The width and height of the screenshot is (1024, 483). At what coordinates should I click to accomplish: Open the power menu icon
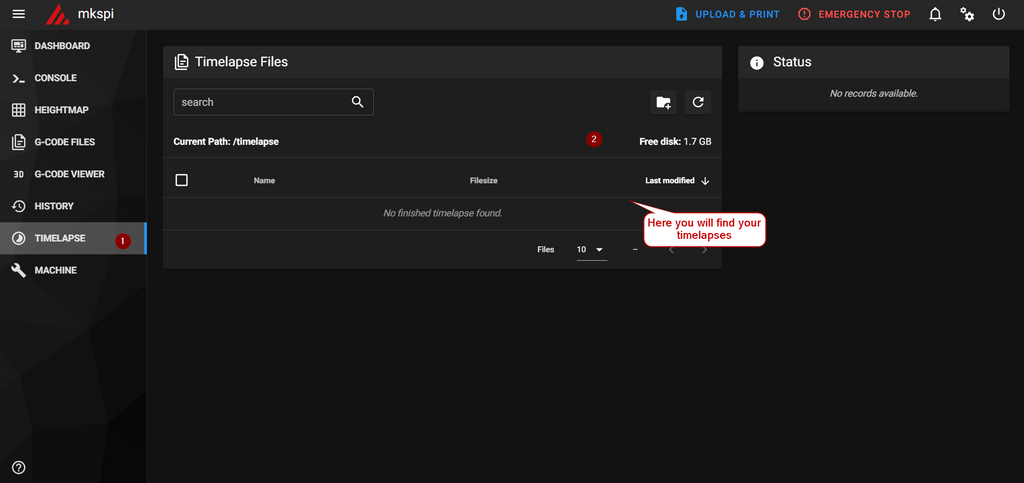pyautogui.click(x=999, y=14)
